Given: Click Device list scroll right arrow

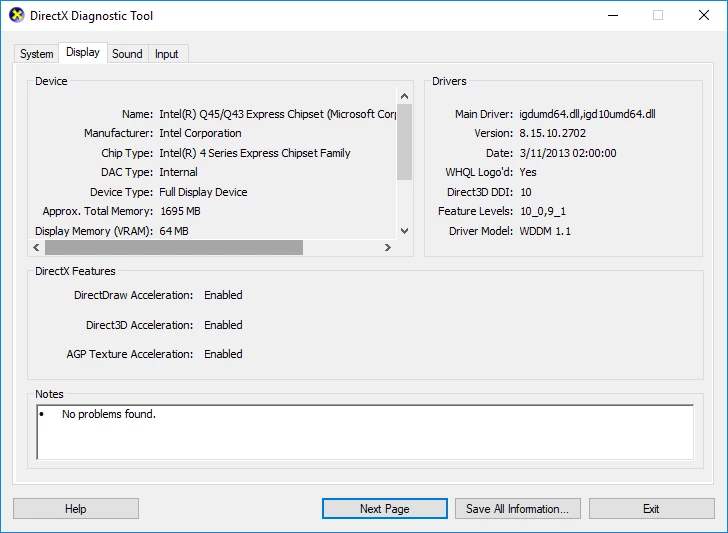Looking at the screenshot, I should [388, 247].
